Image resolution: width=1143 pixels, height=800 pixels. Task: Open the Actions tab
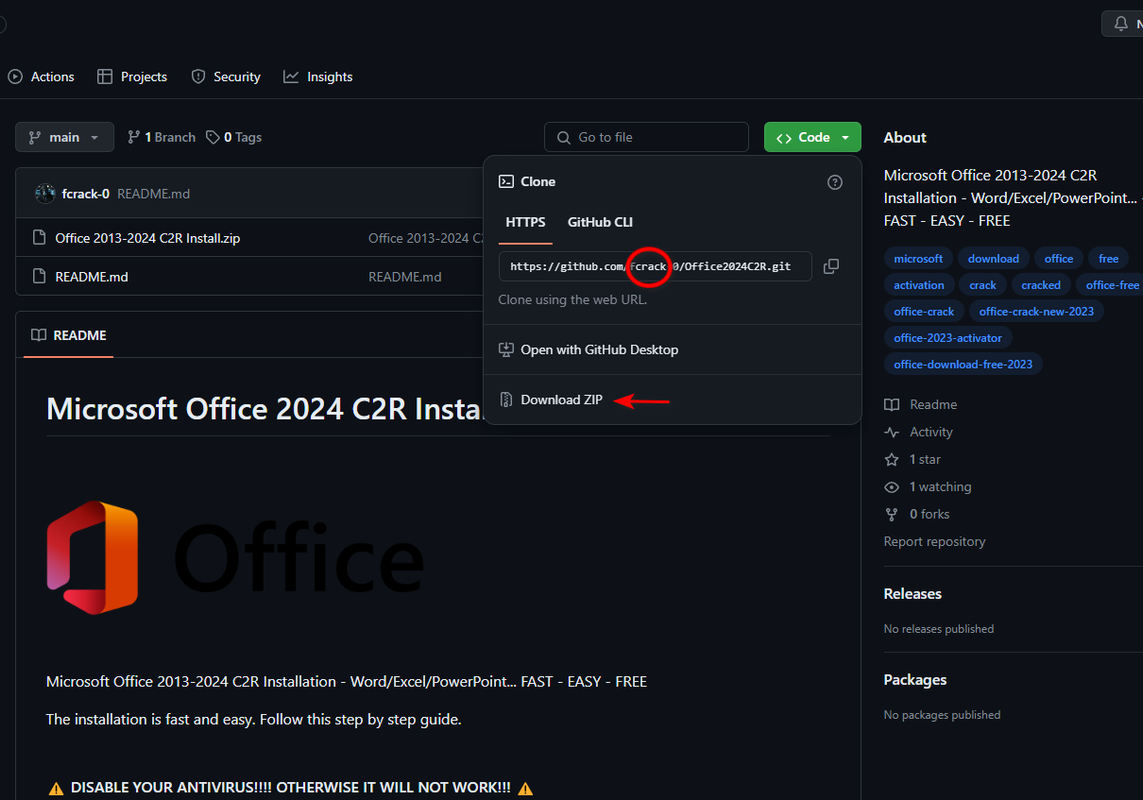(41, 77)
